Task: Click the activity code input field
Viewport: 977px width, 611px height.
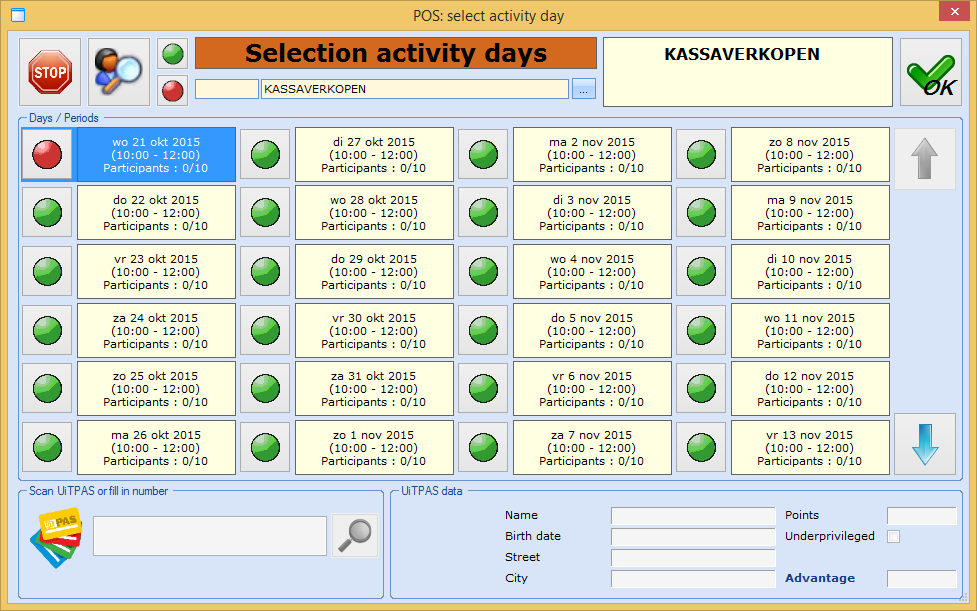Action: coord(227,89)
